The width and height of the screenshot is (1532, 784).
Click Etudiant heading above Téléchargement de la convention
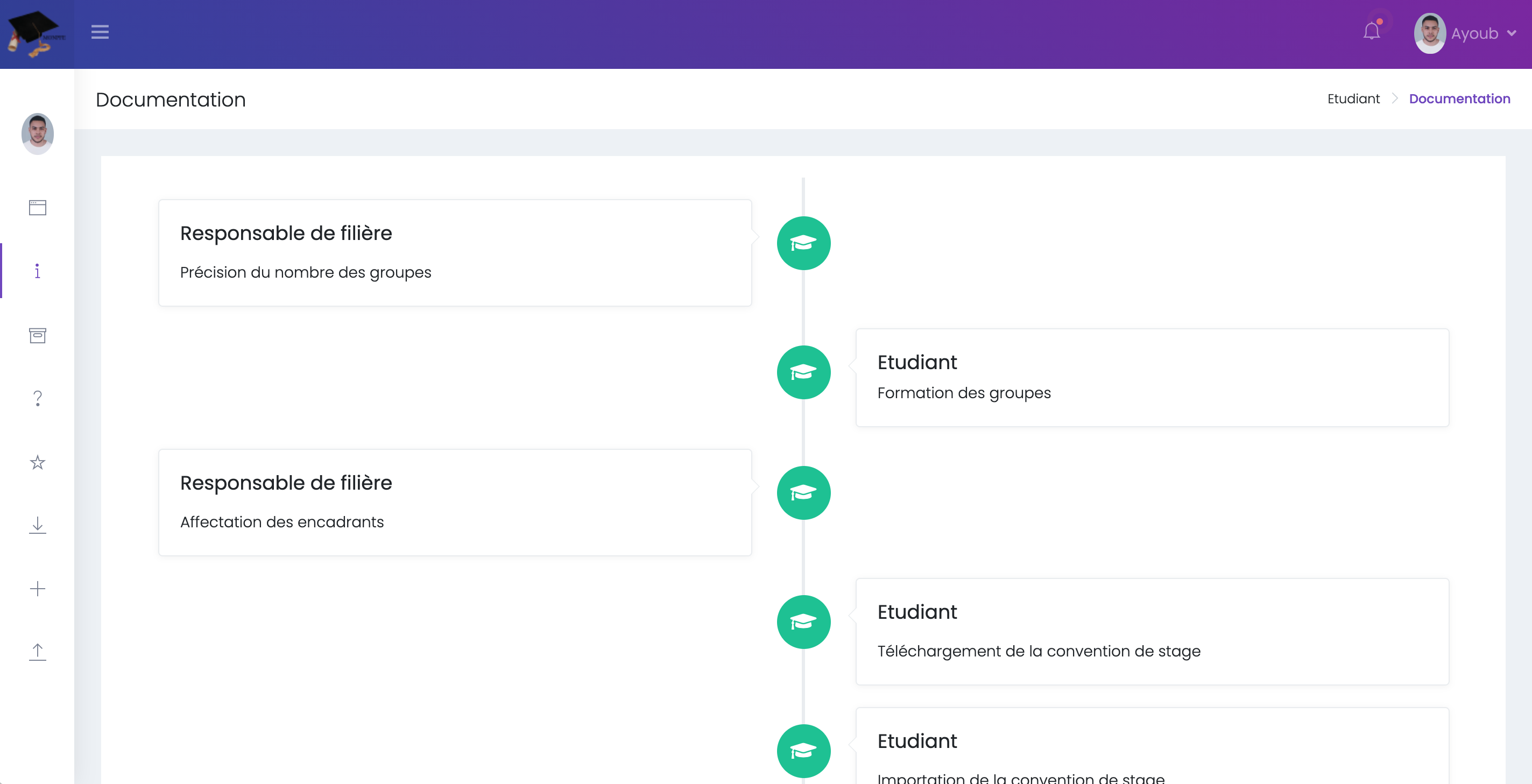click(x=917, y=612)
